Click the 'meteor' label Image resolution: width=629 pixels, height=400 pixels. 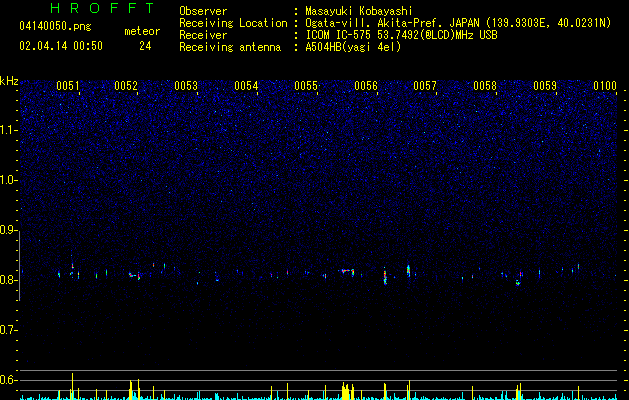pyautogui.click(x=142, y=31)
